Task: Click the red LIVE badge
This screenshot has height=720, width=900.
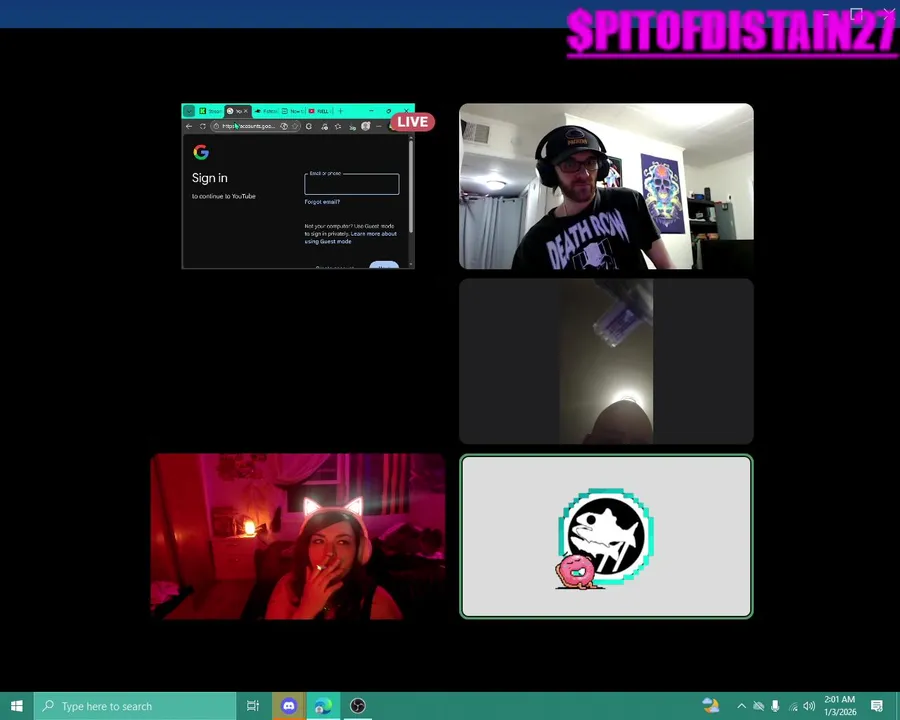Action: [413, 122]
